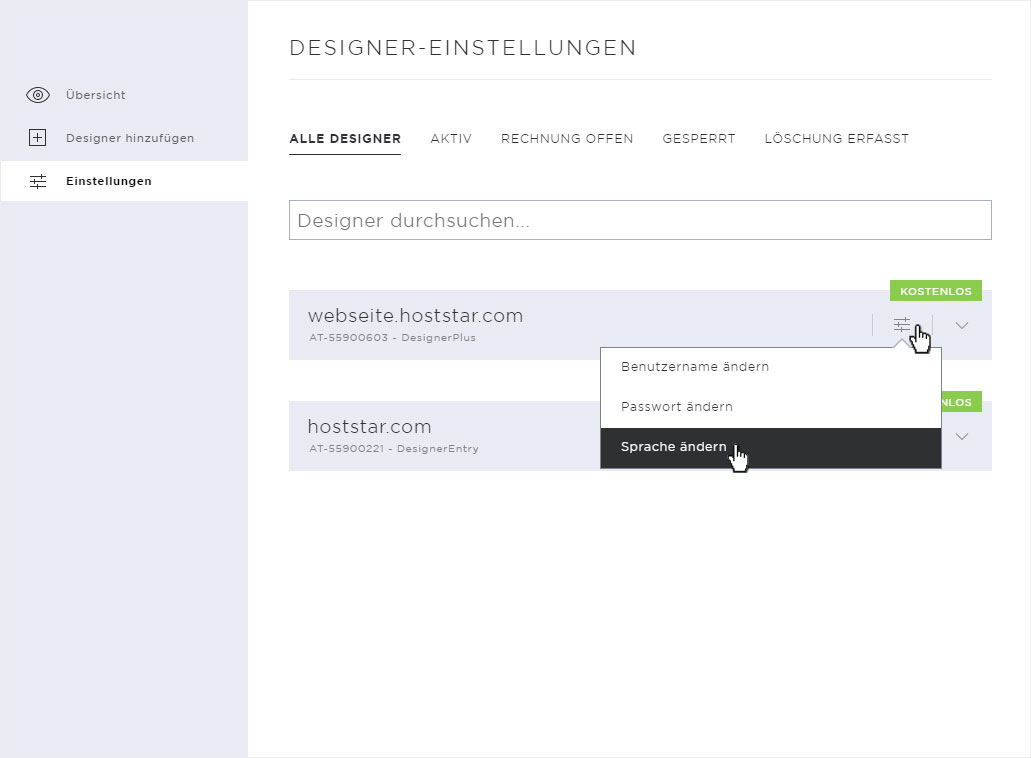Click the webseite.hoststar.com designer name
This screenshot has width=1031, height=758.
(416, 316)
